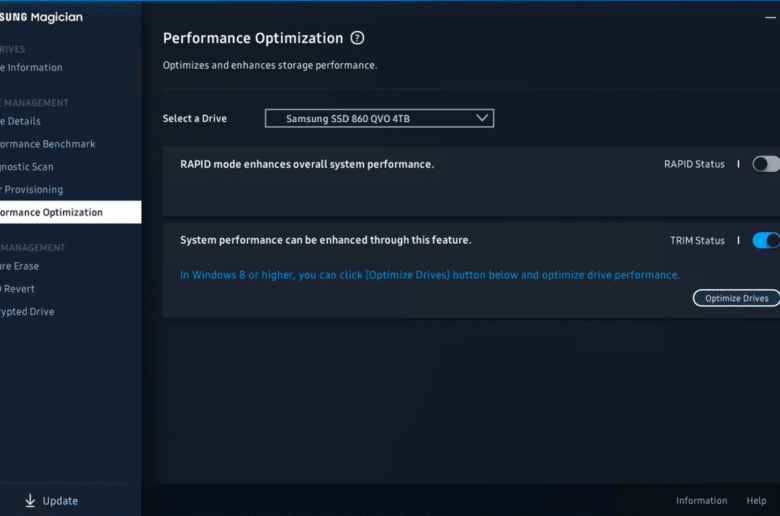Click the Update label in sidebar footer

tap(60, 501)
